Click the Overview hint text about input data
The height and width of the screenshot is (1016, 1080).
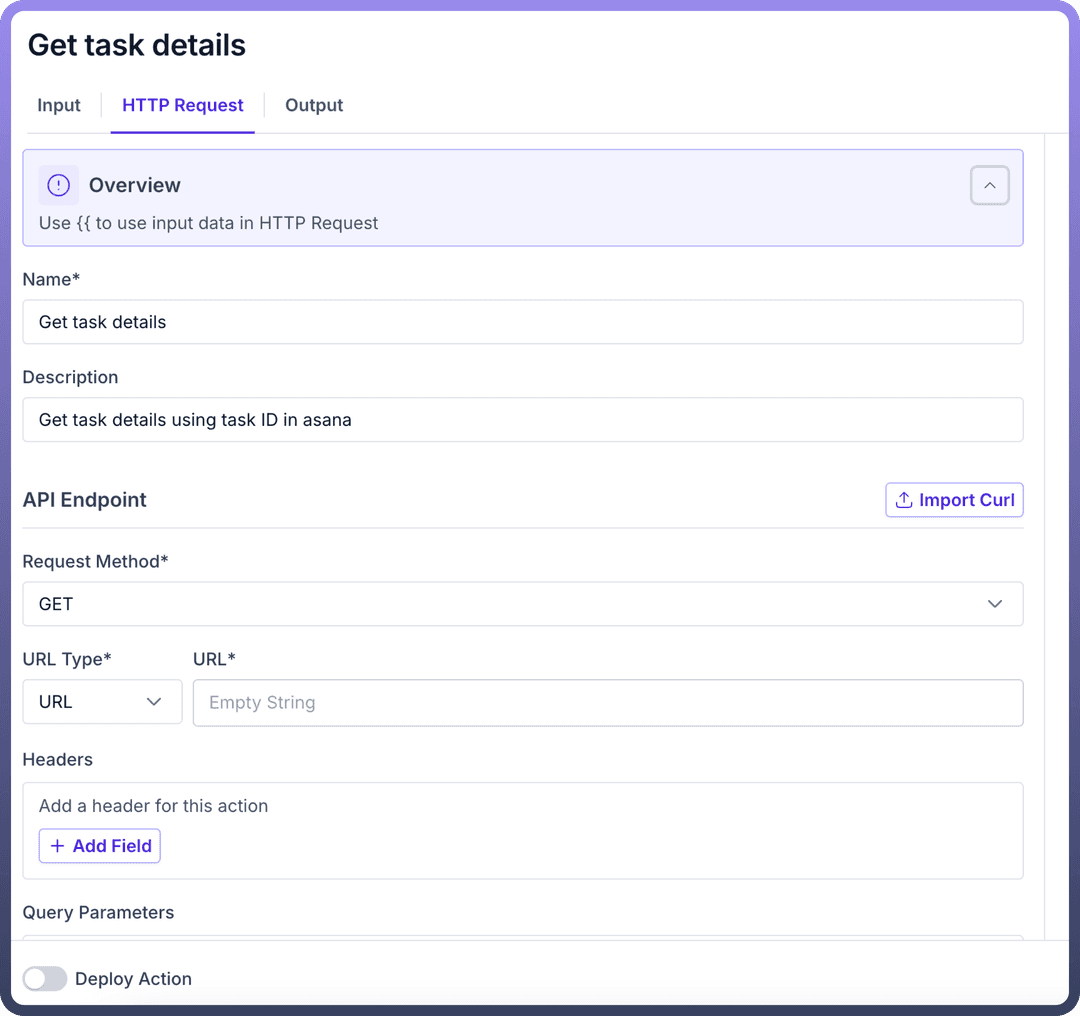tap(208, 223)
